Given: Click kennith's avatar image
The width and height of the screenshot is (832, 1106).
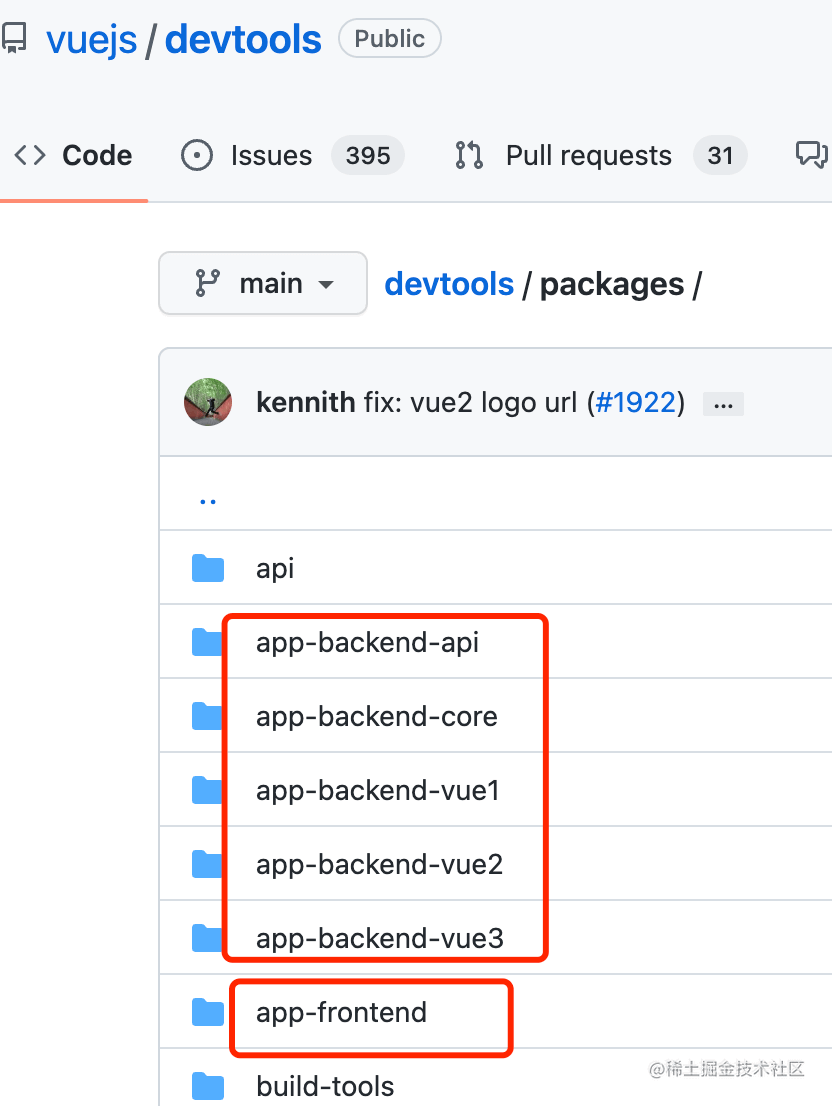Looking at the screenshot, I should tap(208, 403).
